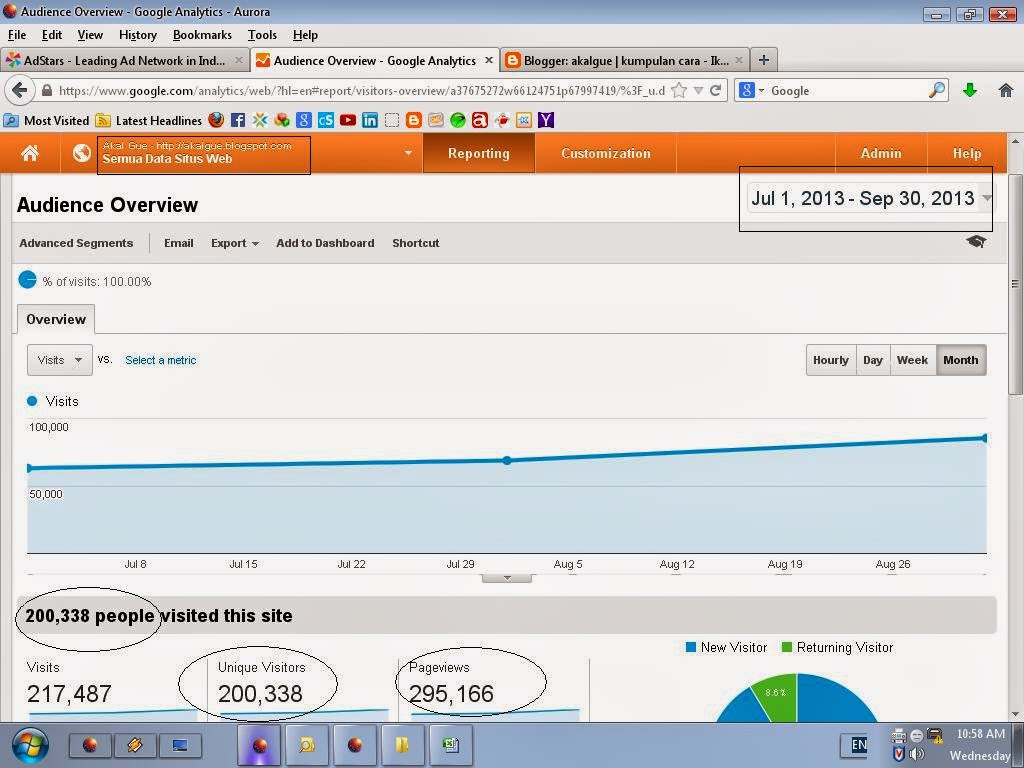Click the search magnifier icon in search box

(936, 90)
